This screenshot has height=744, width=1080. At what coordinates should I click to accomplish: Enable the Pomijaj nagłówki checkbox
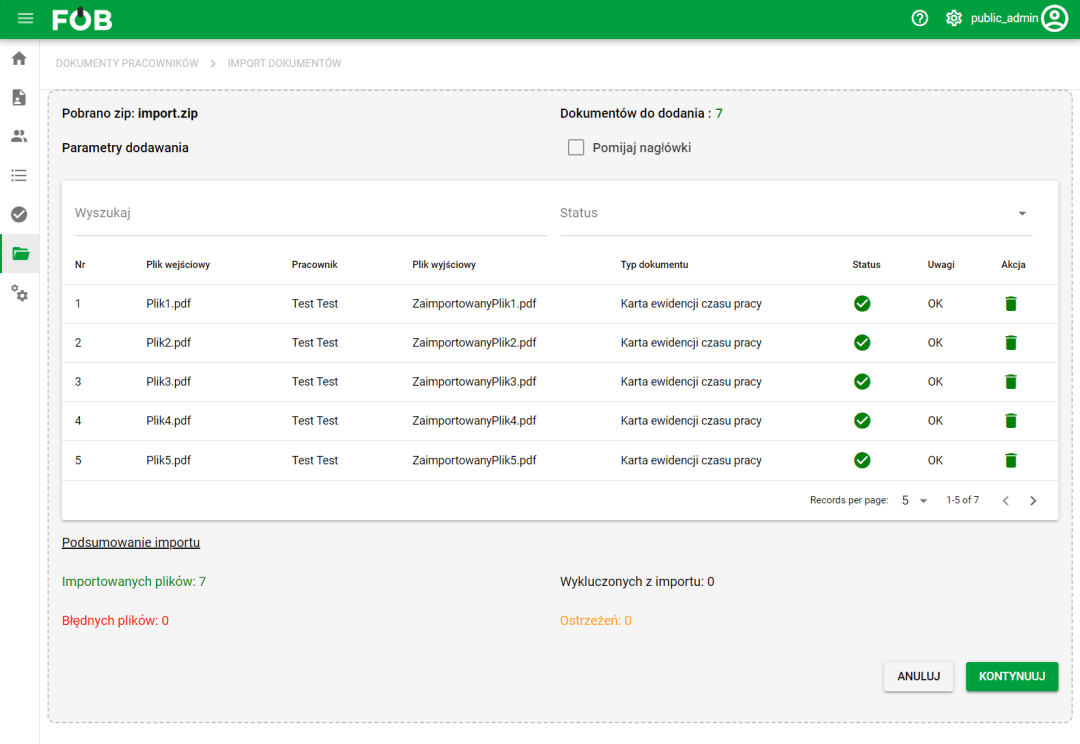[576, 148]
